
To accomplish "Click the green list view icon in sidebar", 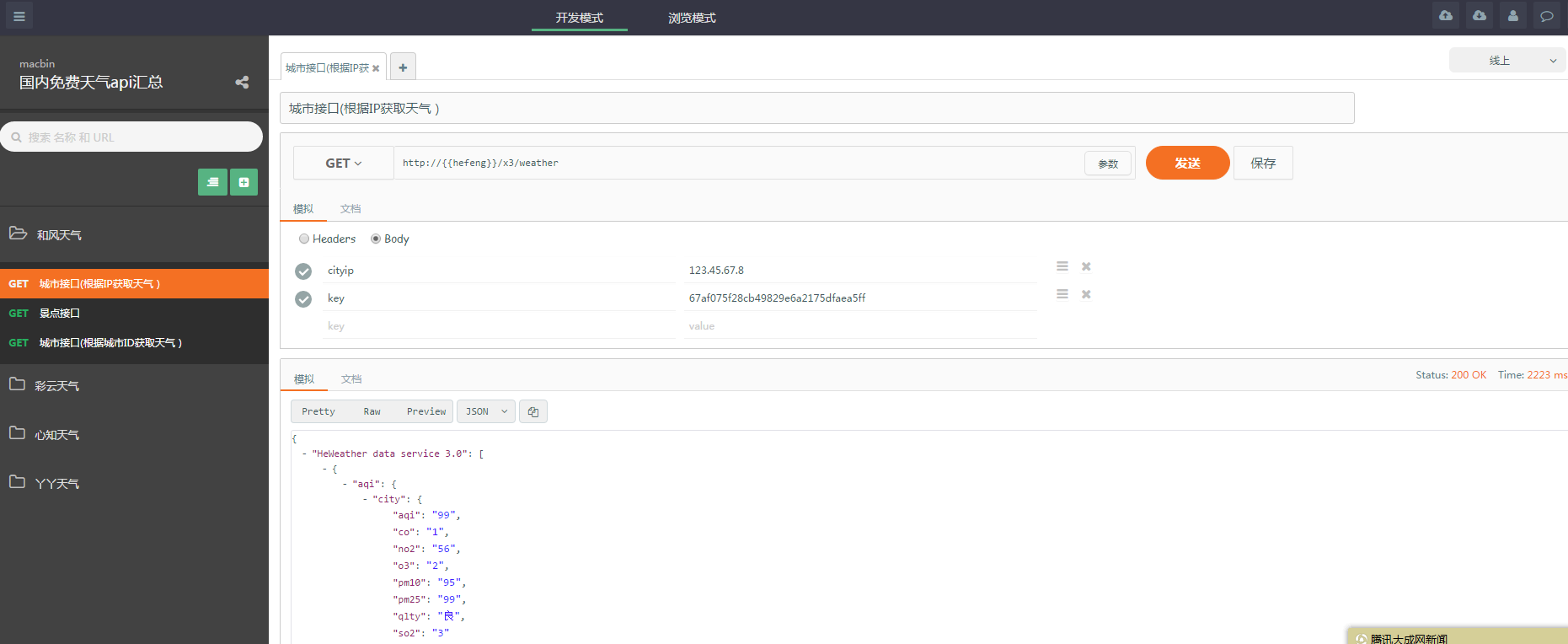I will coord(212,182).
